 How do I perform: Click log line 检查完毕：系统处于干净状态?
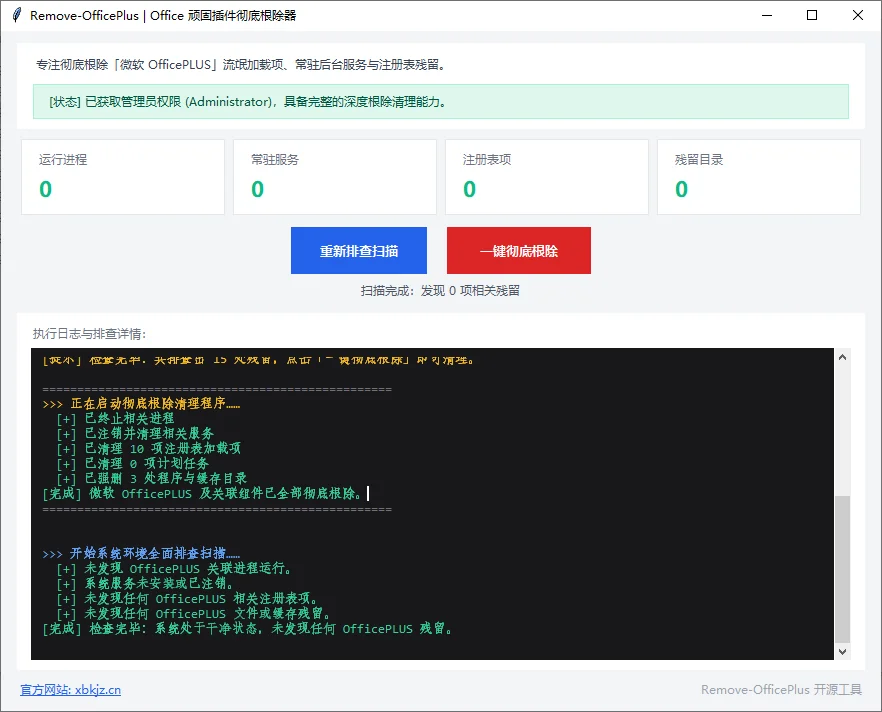click(x=248, y=629)
